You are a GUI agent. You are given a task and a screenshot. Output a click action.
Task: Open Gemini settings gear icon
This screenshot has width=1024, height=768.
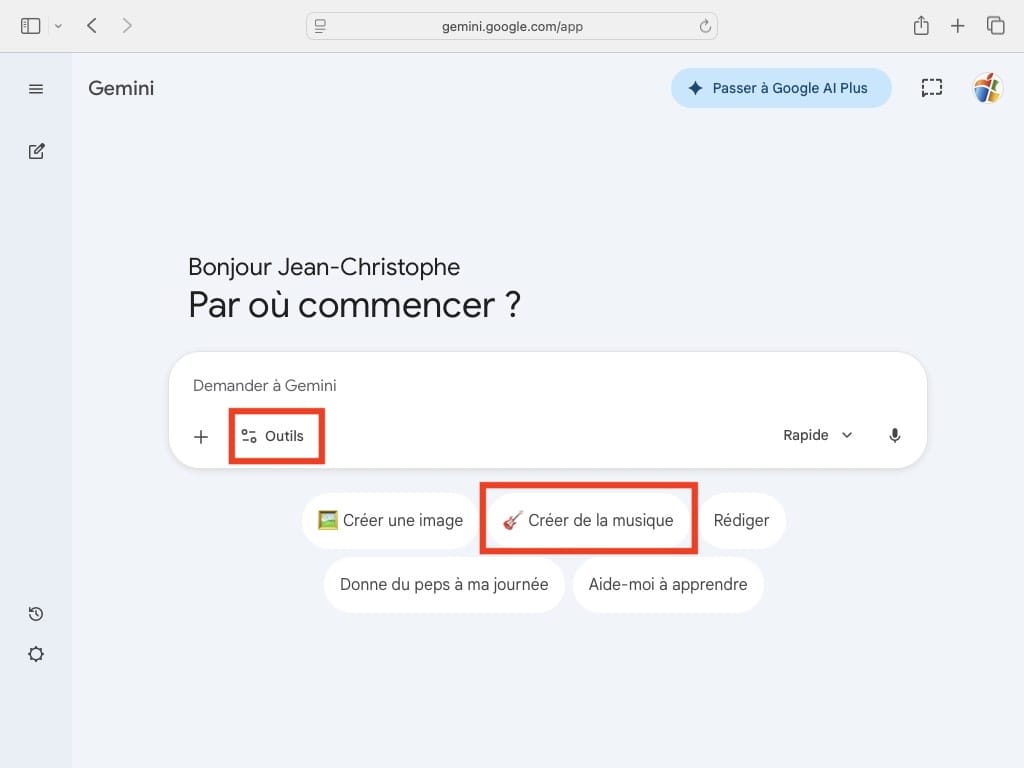(x=36, y=655)
